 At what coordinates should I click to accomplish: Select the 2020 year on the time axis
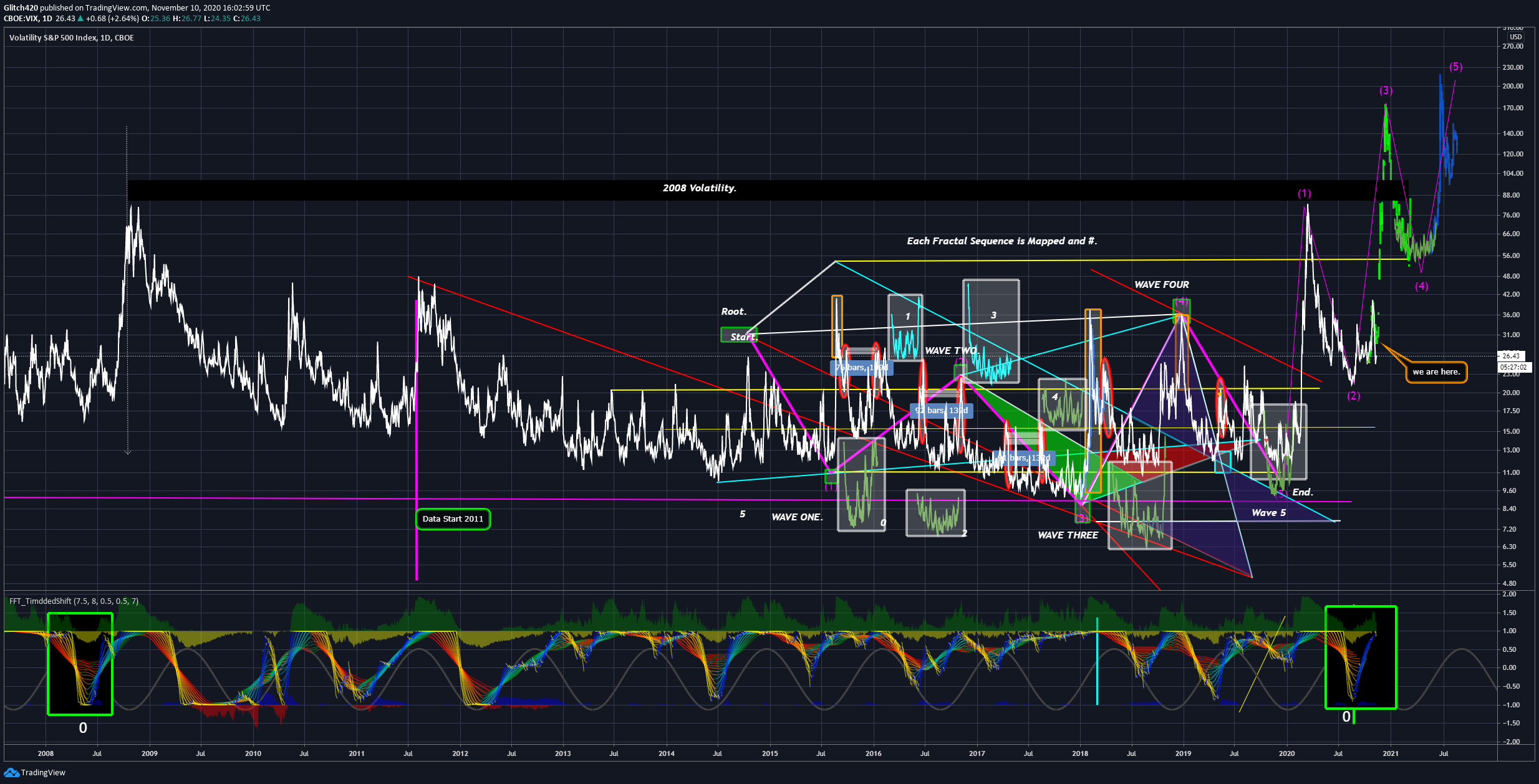pyautogui.click(x=1286, y=753)
